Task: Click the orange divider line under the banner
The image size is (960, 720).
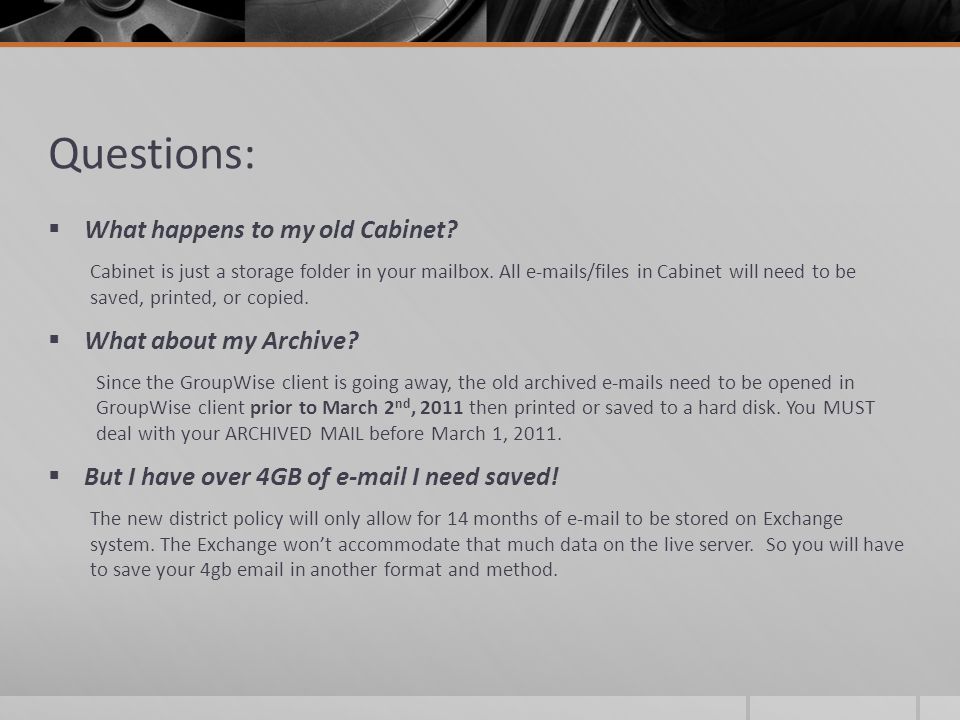Action: click(480, 44)
